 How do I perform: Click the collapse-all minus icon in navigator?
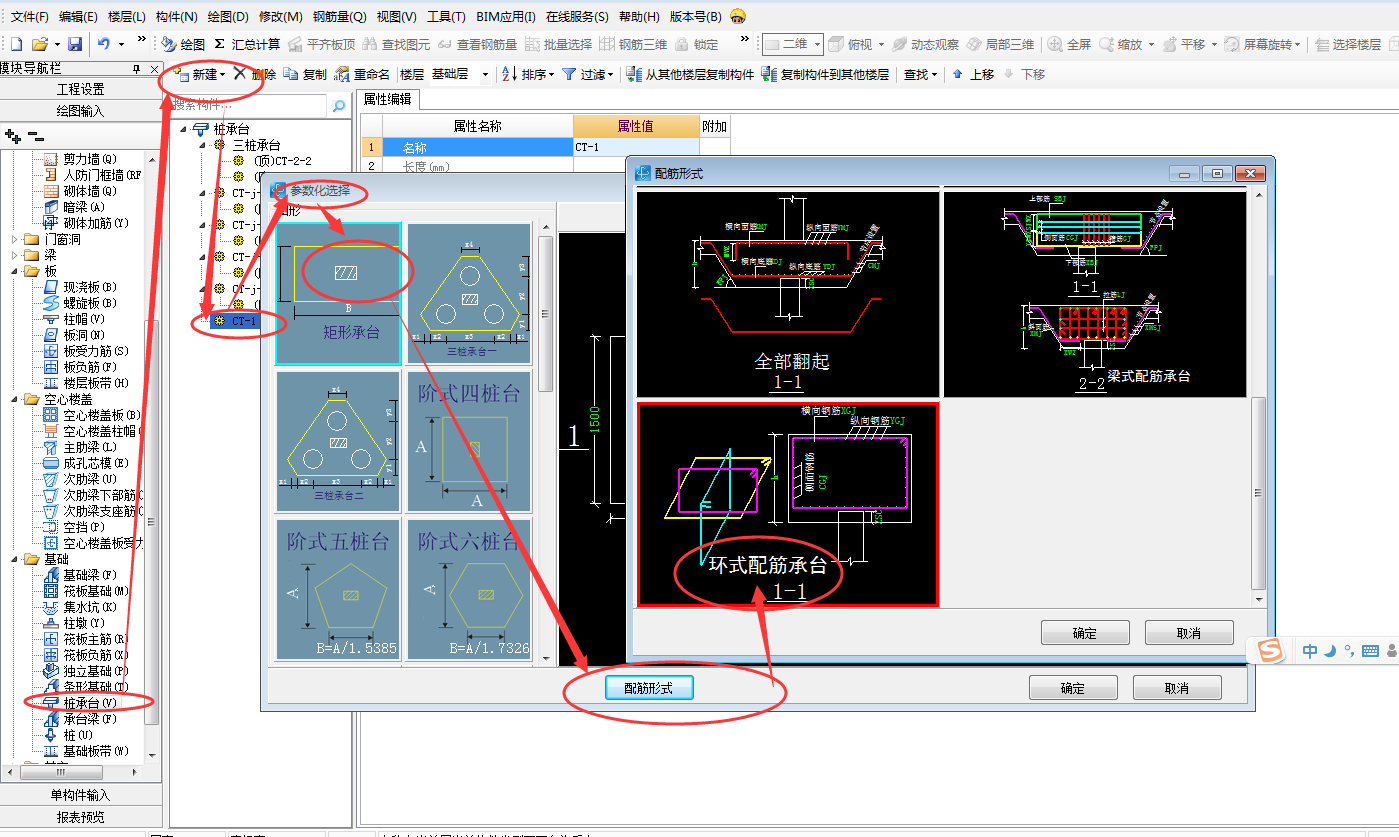pos(35,136)
